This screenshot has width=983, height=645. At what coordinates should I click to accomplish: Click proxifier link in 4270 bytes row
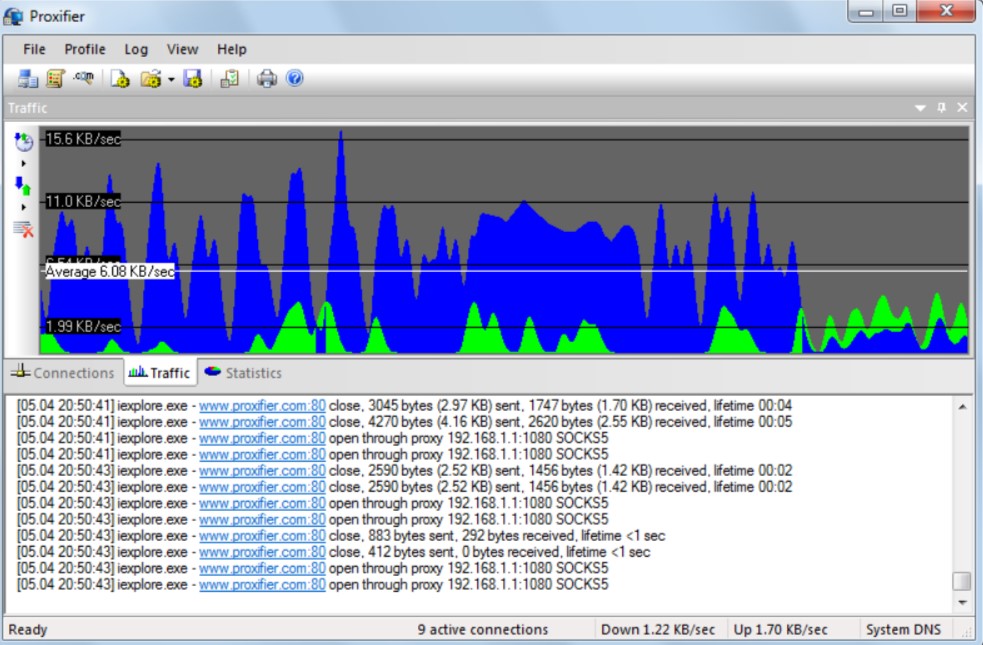(262, 422)
